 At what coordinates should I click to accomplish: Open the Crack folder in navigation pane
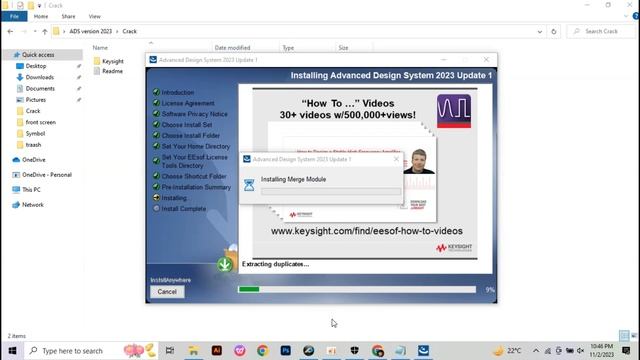tap(33, 111)
